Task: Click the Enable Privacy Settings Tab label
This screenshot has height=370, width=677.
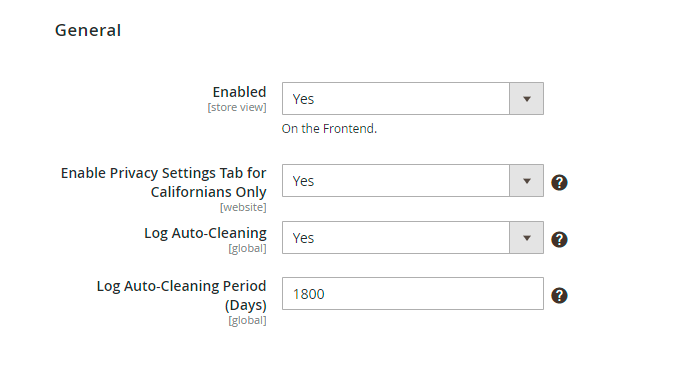Action: [164, 182]
